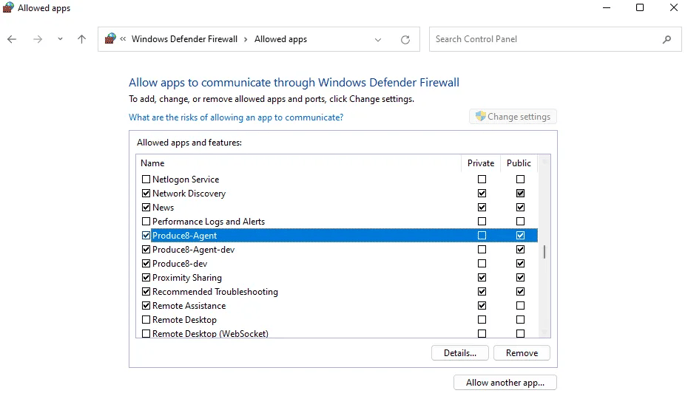Screen dimensions: 688x396
Task: Minimize the Allowed apps window
Action: click(x=606, y=8)
